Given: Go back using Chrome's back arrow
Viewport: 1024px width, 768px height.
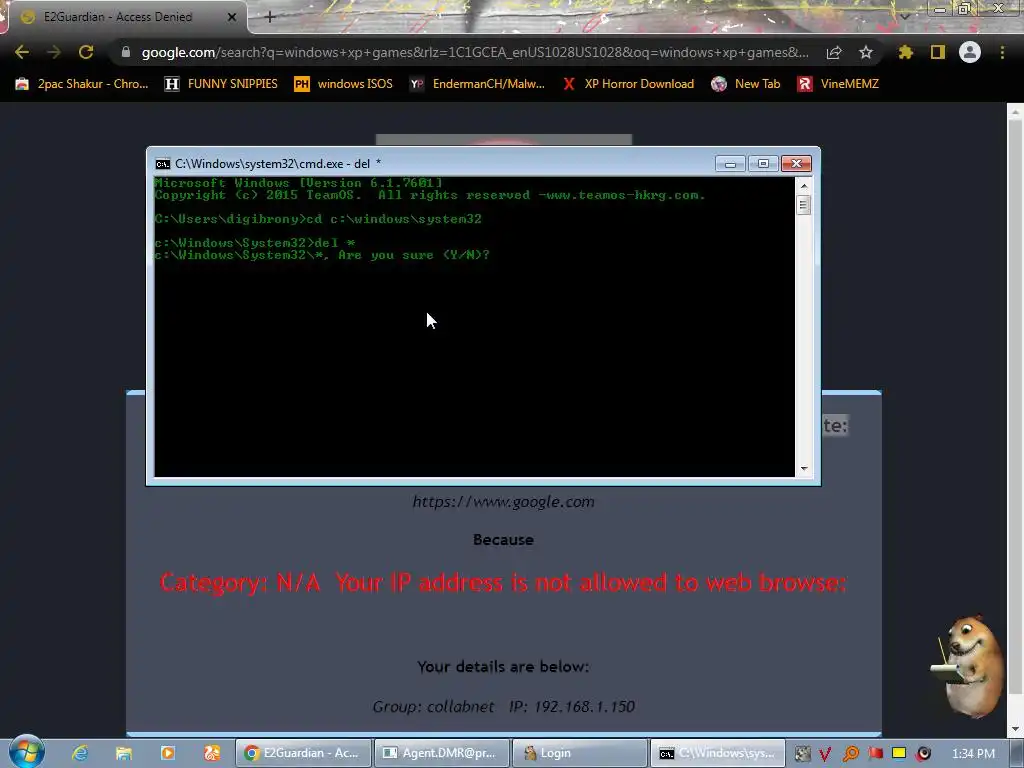Looking at the screenshot, I should pyautogui.click(x=22, y=52).
